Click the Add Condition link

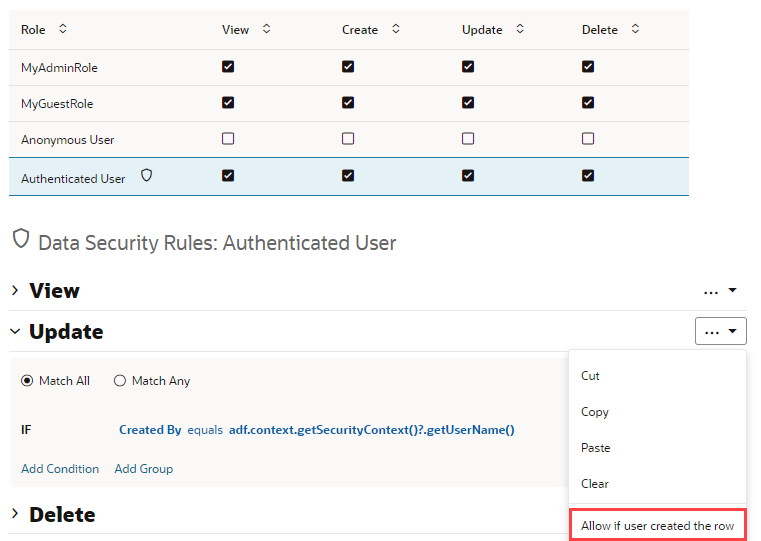click(x=60, y=469)
